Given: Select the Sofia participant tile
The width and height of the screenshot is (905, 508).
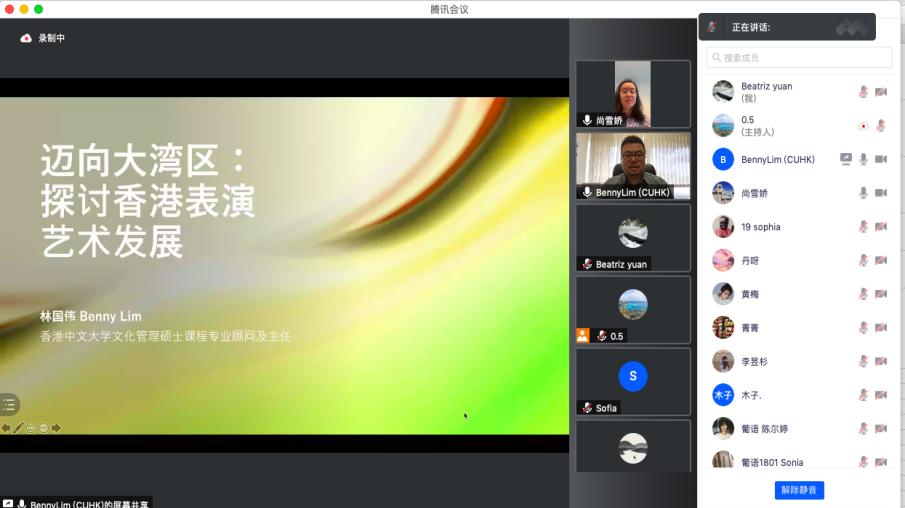Looking at the screenshot, I should coord(632,381).
